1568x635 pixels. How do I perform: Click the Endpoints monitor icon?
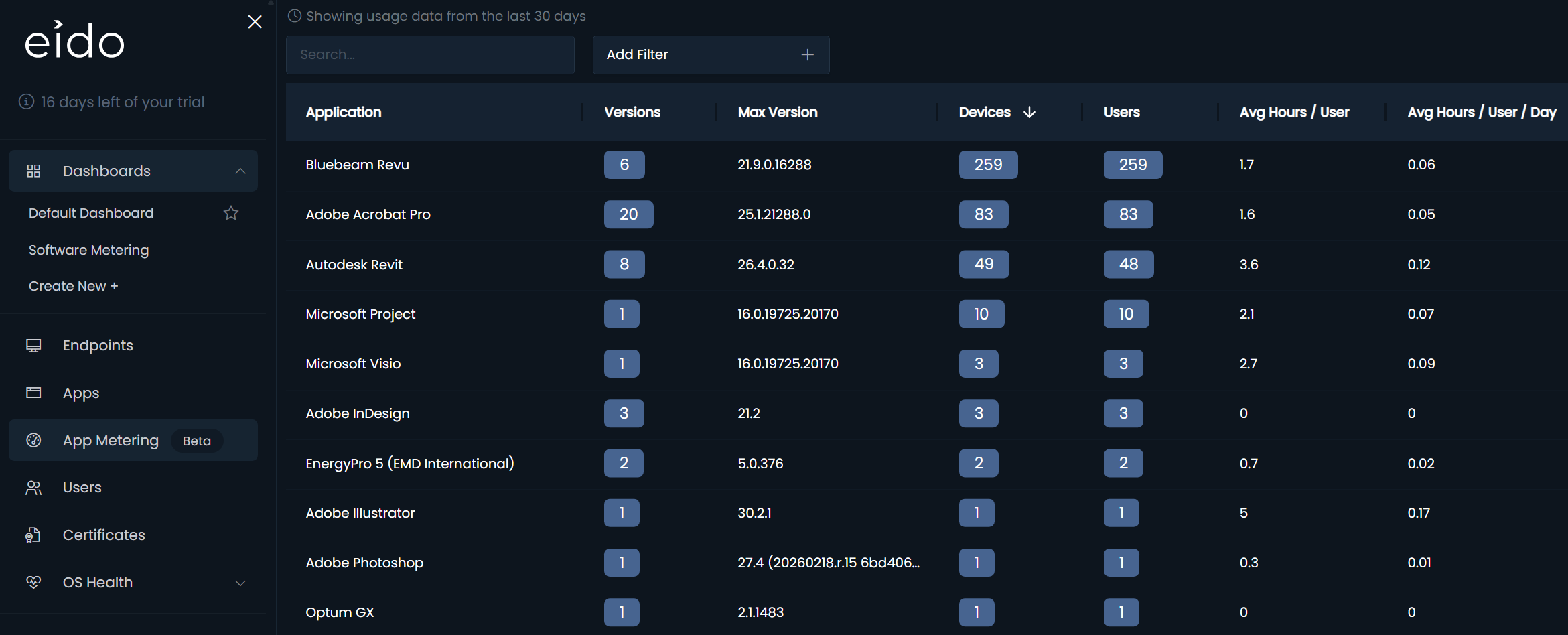33,345
